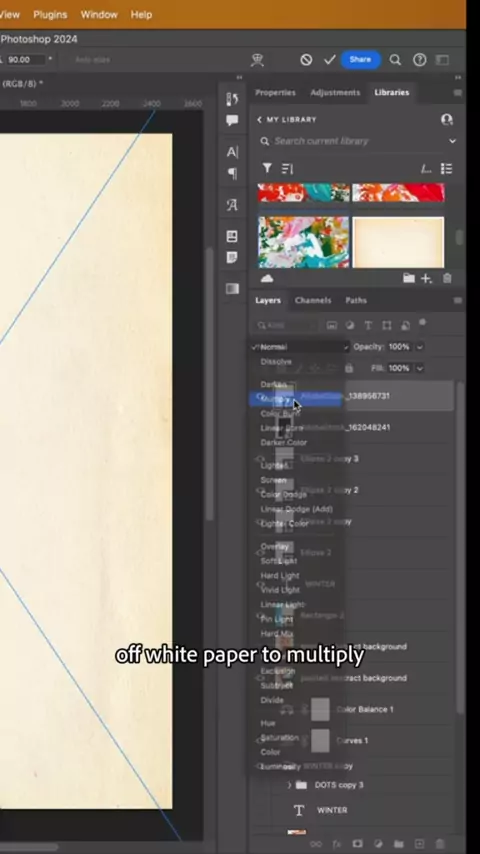Switch to the Properties tab
This screenshot has height=854, width=480.
click(275, 93)
